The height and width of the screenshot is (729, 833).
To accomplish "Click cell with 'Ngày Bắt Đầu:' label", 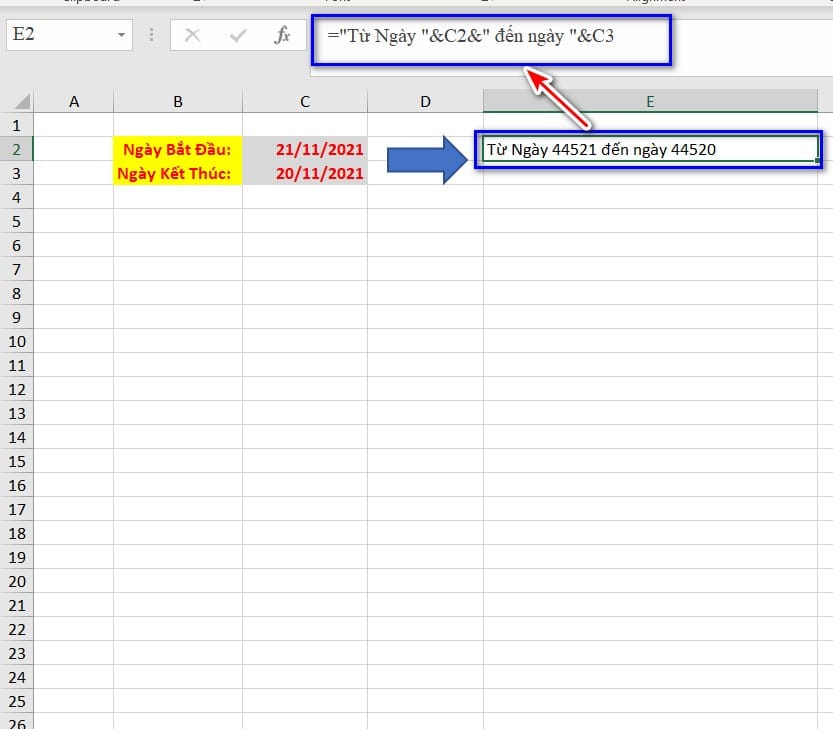I will (177, 149).
